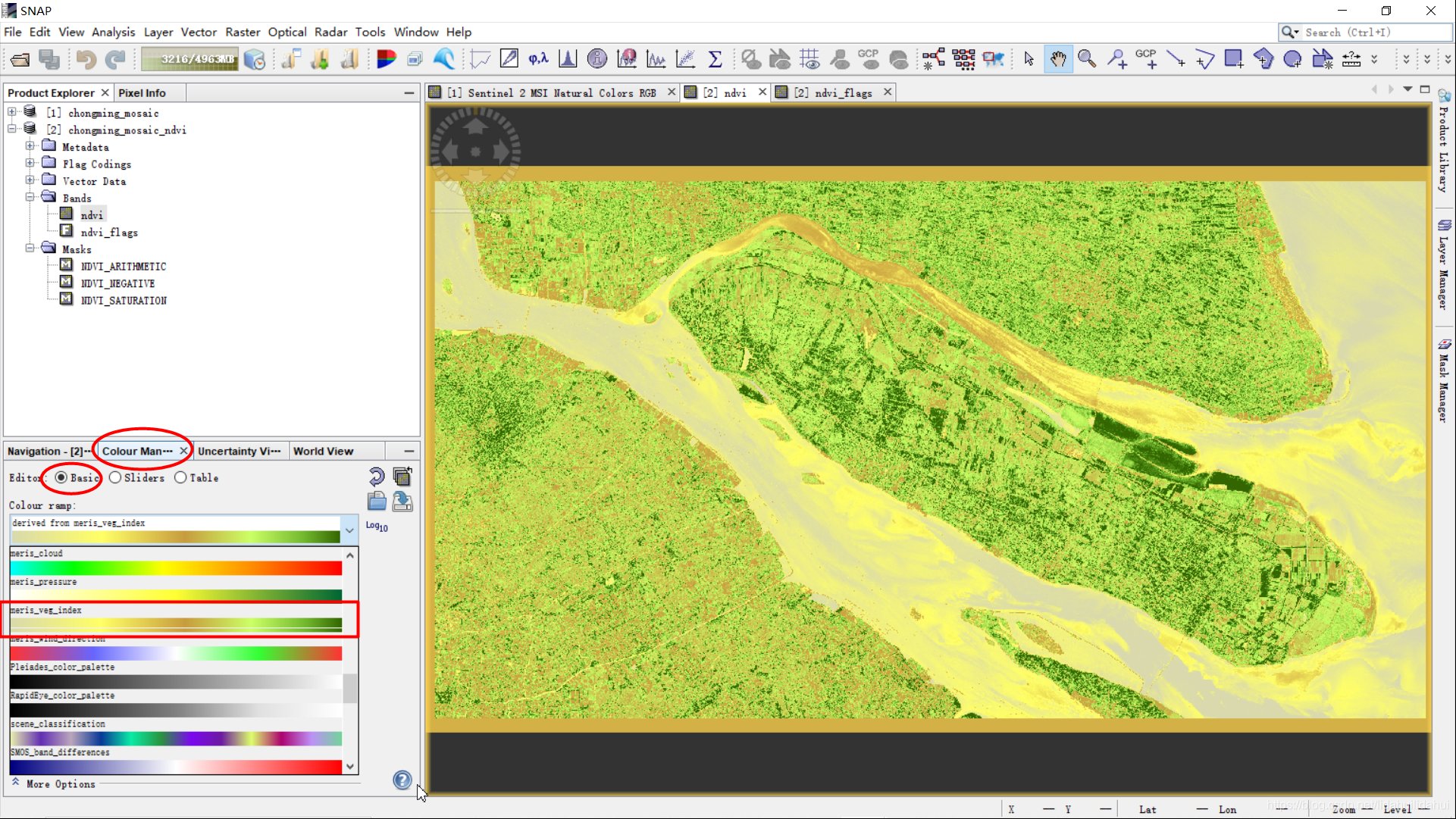1456x819 pixels.
Task: Click the NDVI band in Product Explorer
Action: click(x=90, y=215)
